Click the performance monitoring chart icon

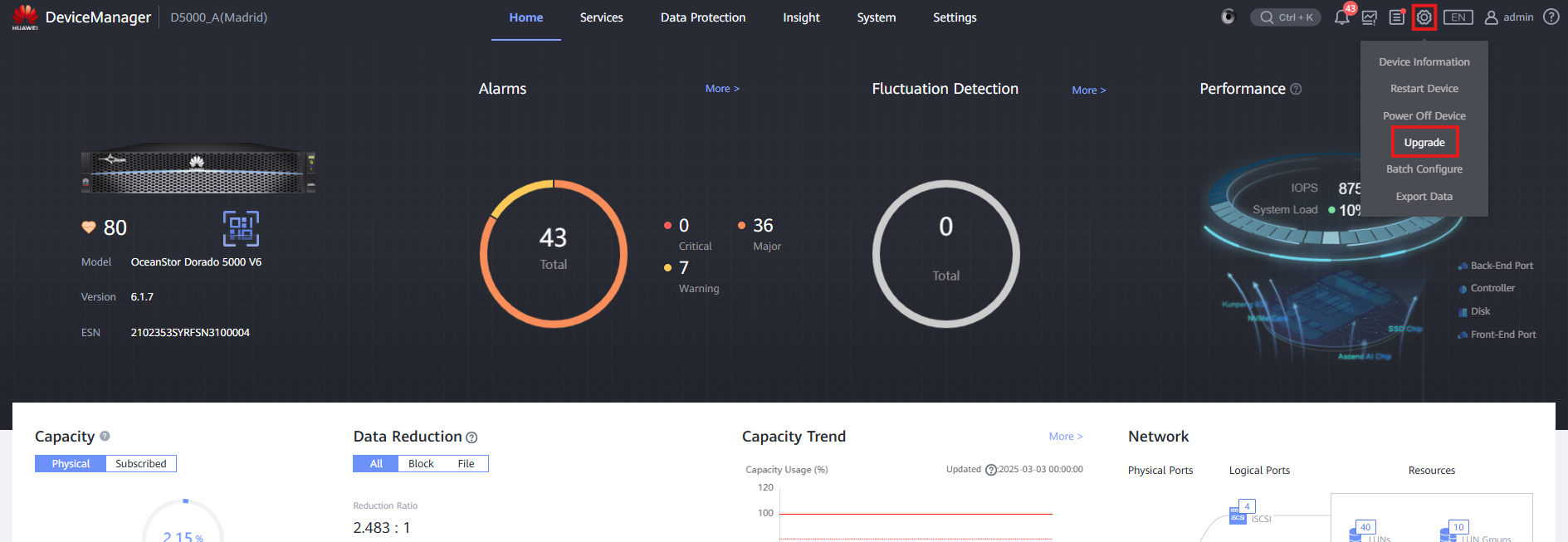1370,17
